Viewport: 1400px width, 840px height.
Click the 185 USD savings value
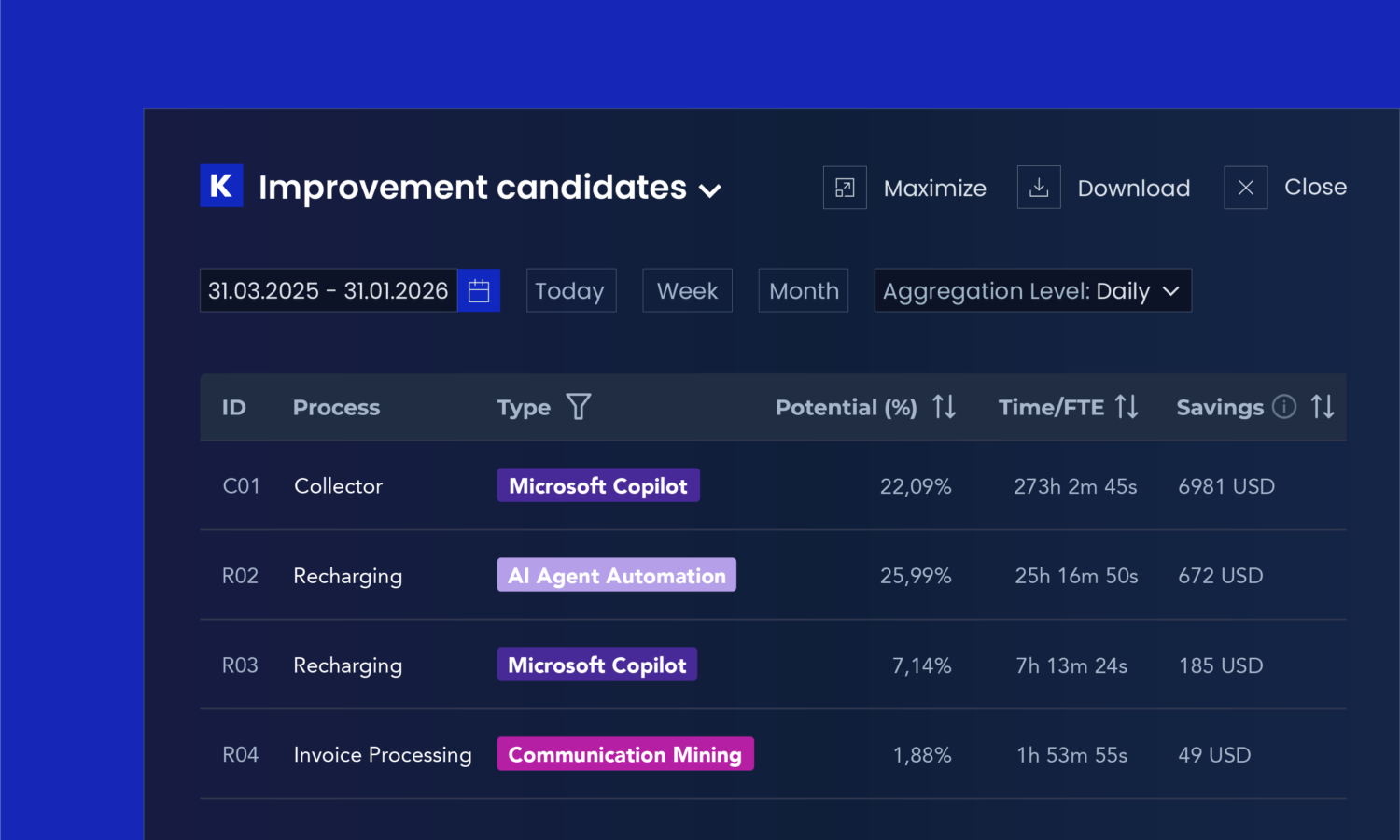point(1221,666)
